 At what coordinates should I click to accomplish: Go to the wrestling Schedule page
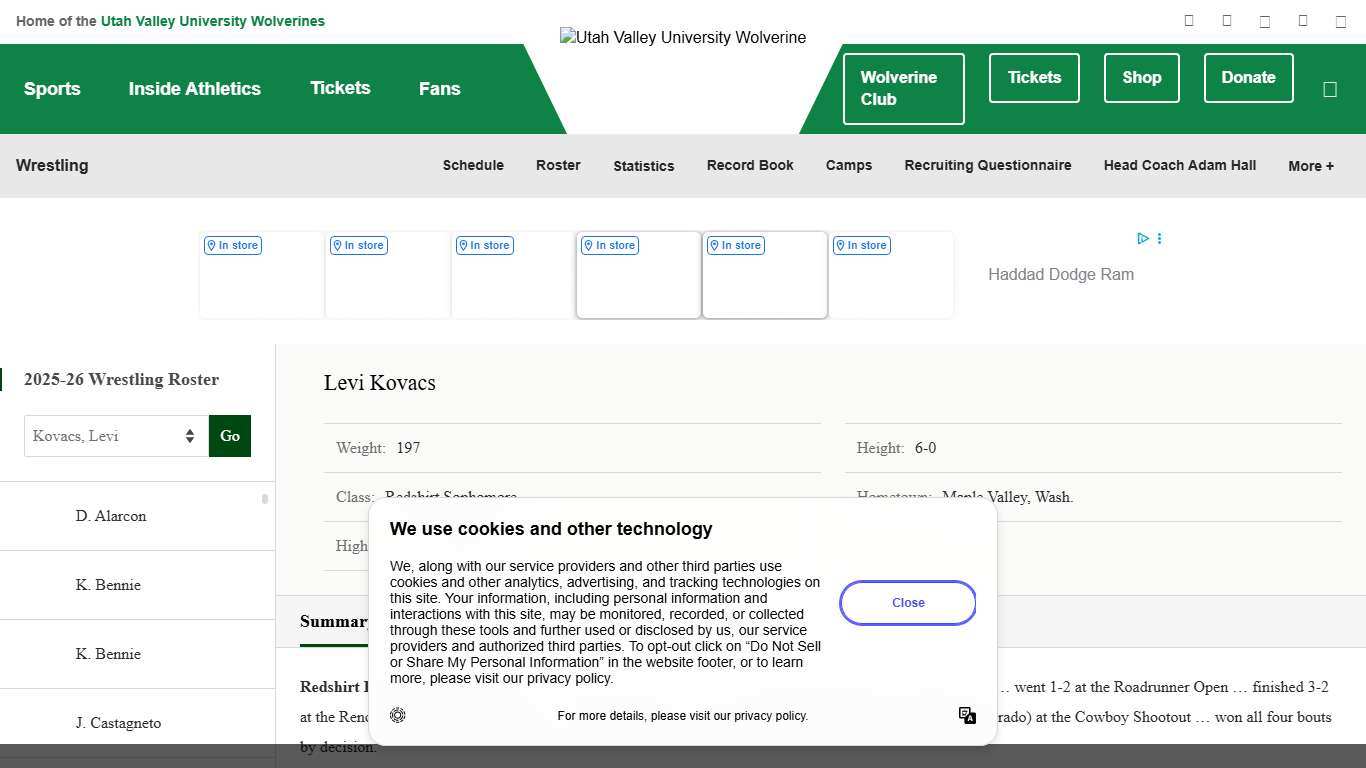(473, 165)
